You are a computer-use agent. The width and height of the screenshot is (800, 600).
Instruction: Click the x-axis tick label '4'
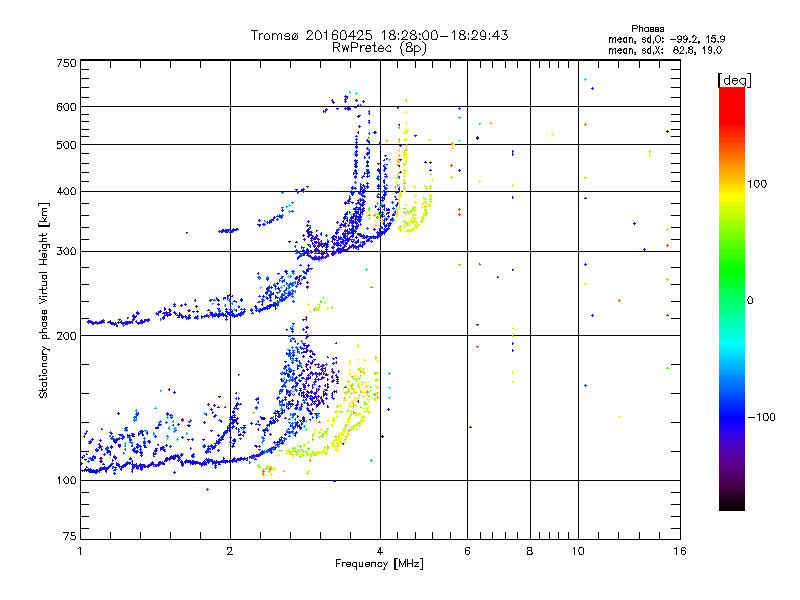coord(380,551)
